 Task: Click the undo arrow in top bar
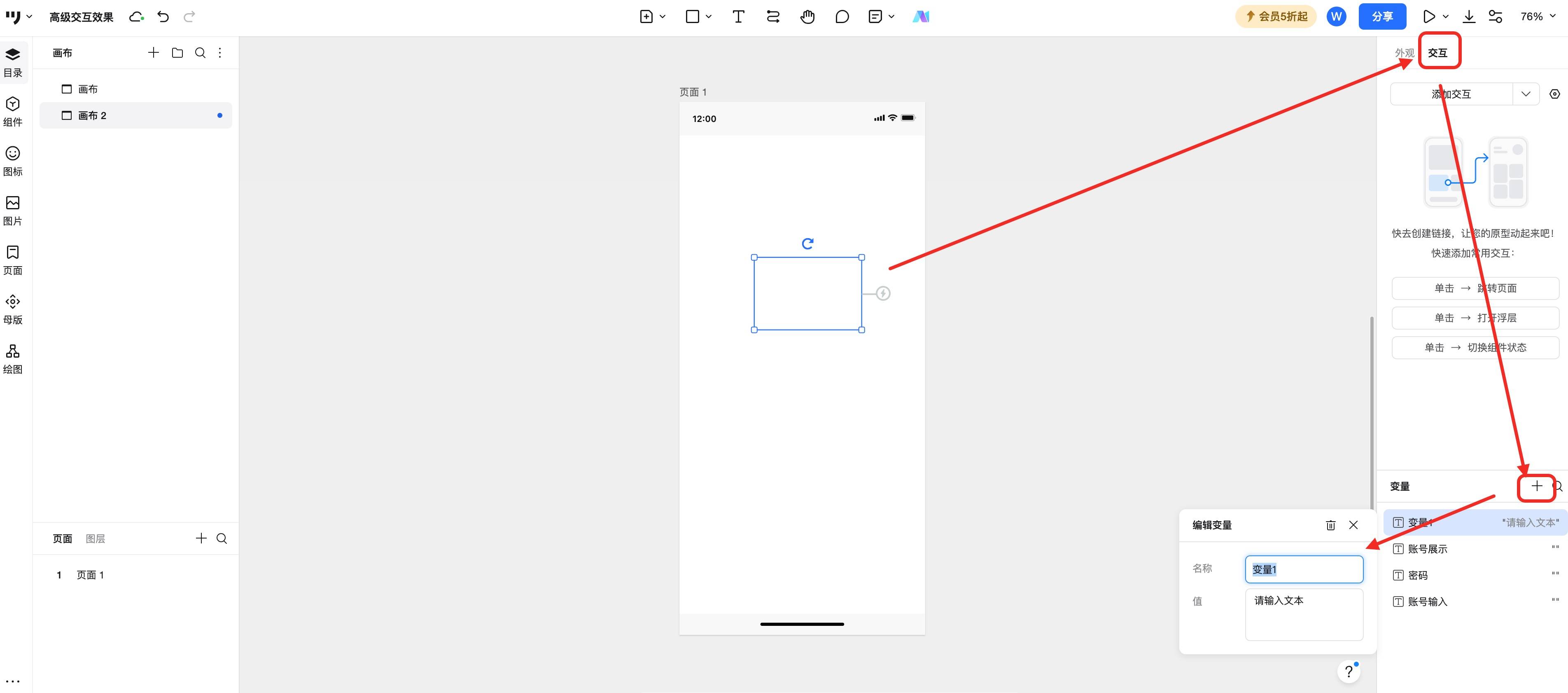tap(163, 16)
